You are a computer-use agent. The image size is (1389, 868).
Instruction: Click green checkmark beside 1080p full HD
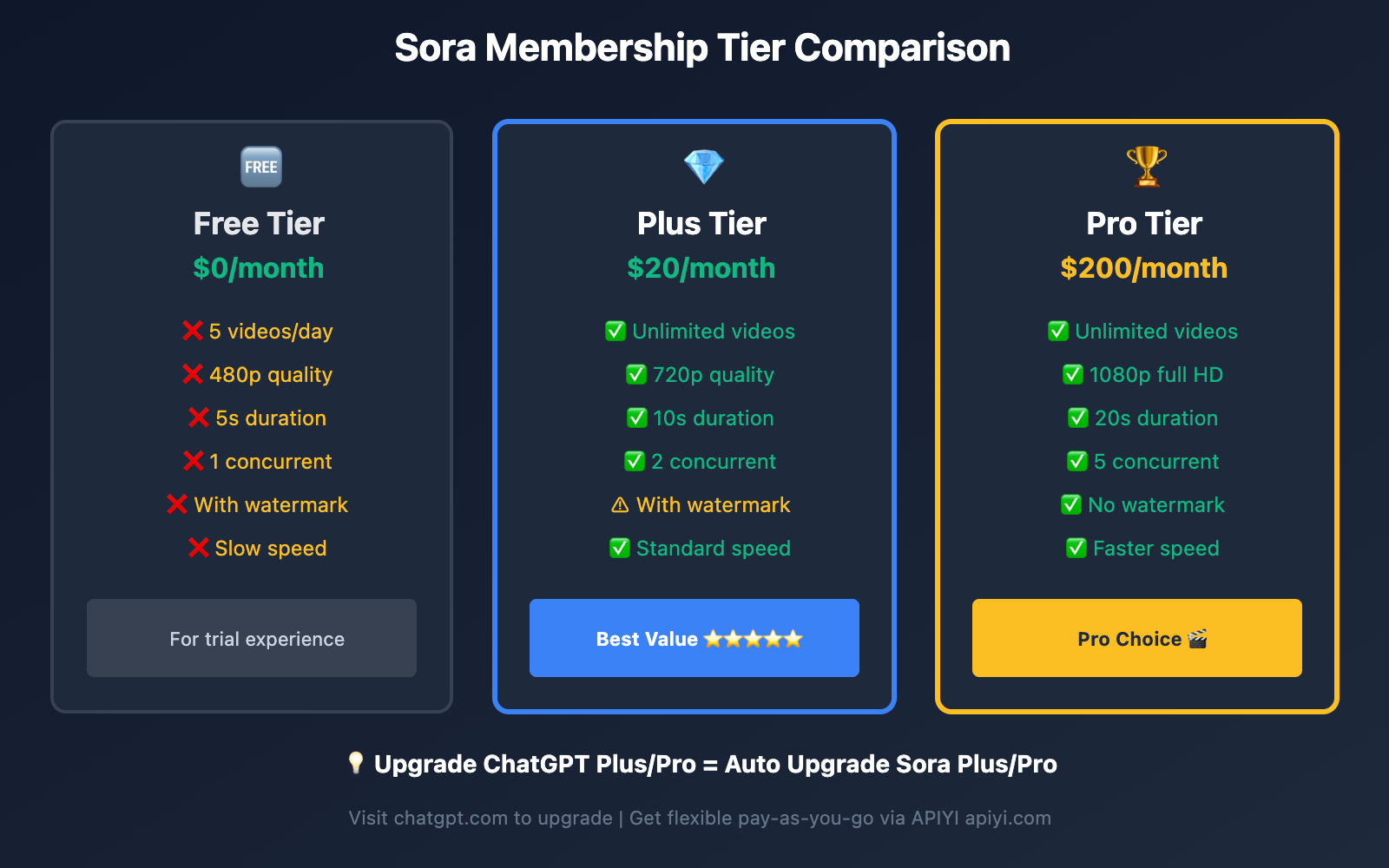(1073, 374)
